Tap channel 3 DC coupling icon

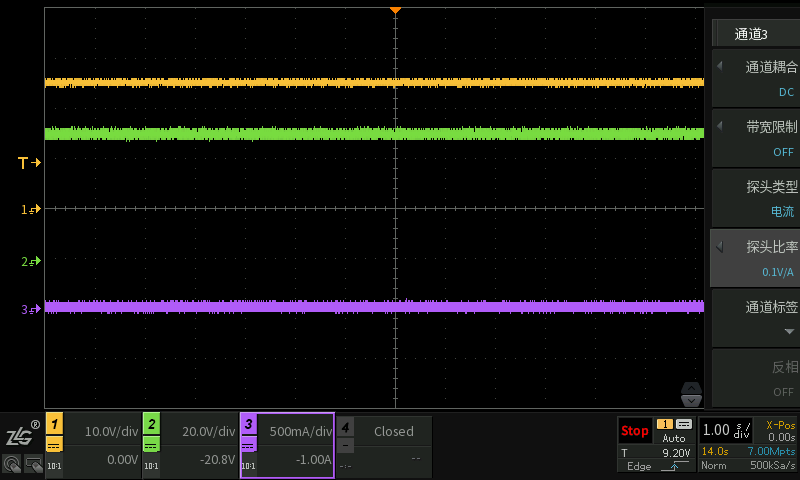click(248, 446)
